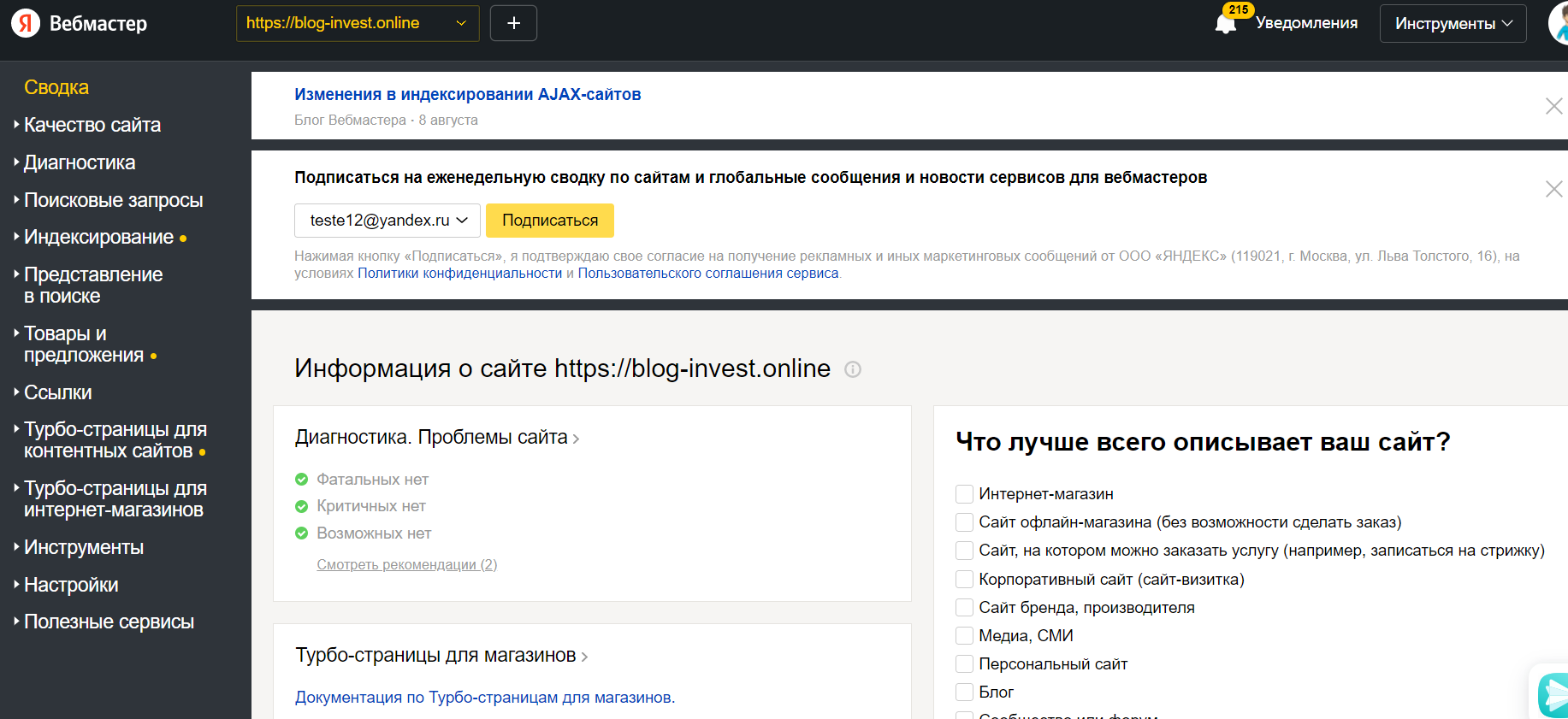Click the Yandex logo icon
1568x719 pixels.
point(26,23)
